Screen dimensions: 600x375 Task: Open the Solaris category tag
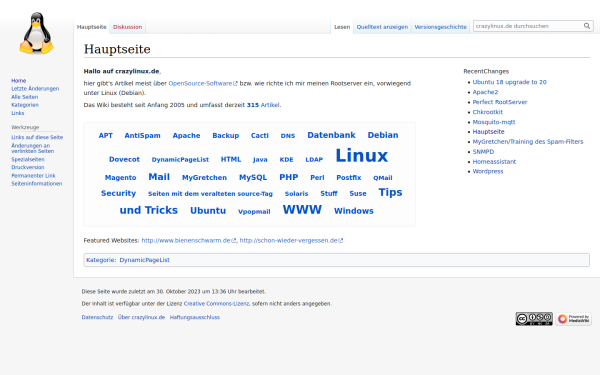[x=296, y=194]
